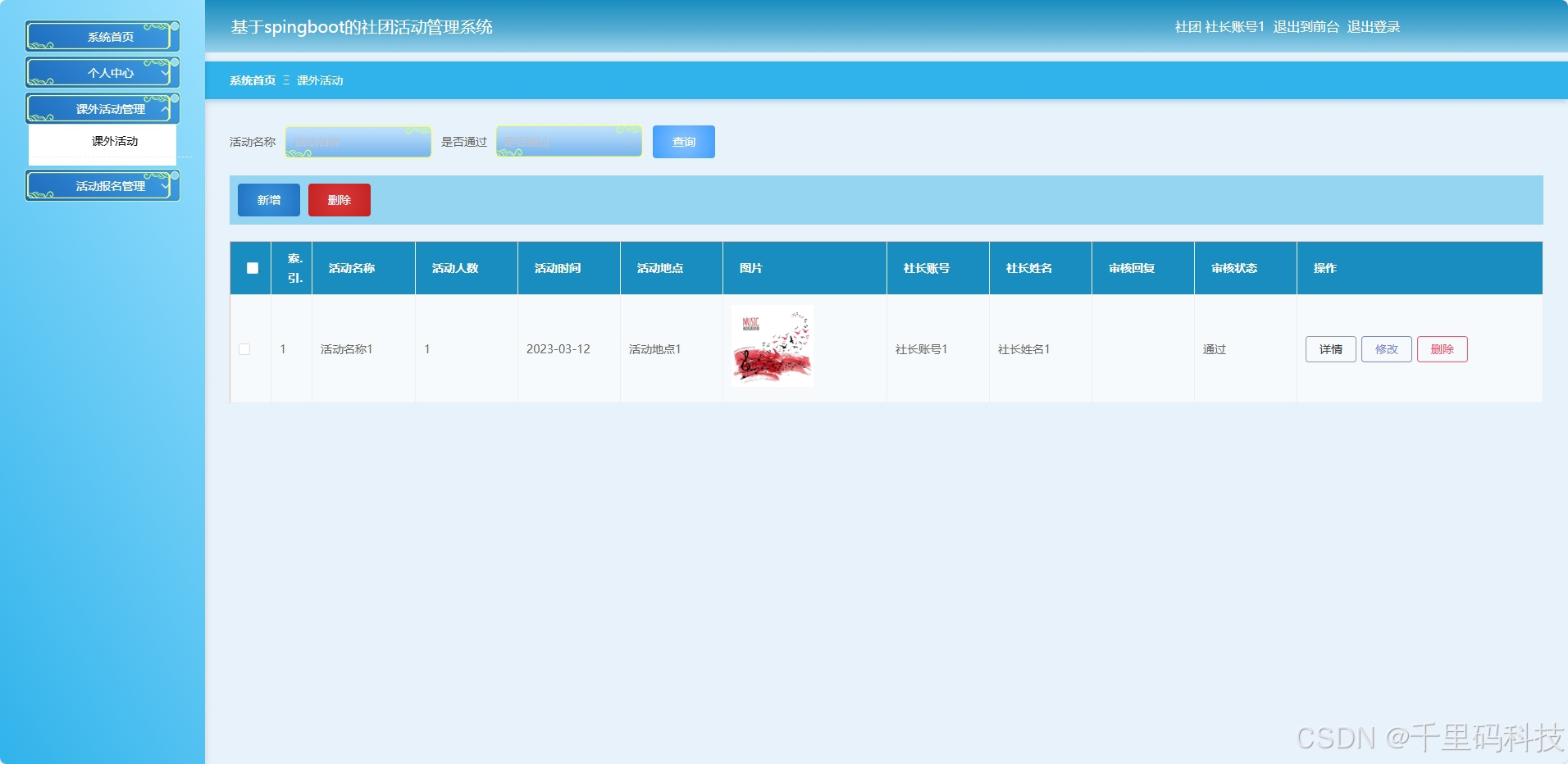Open the music activity image thumbnail
This screenshot has width=1568, height=764.
click(773, 346)
